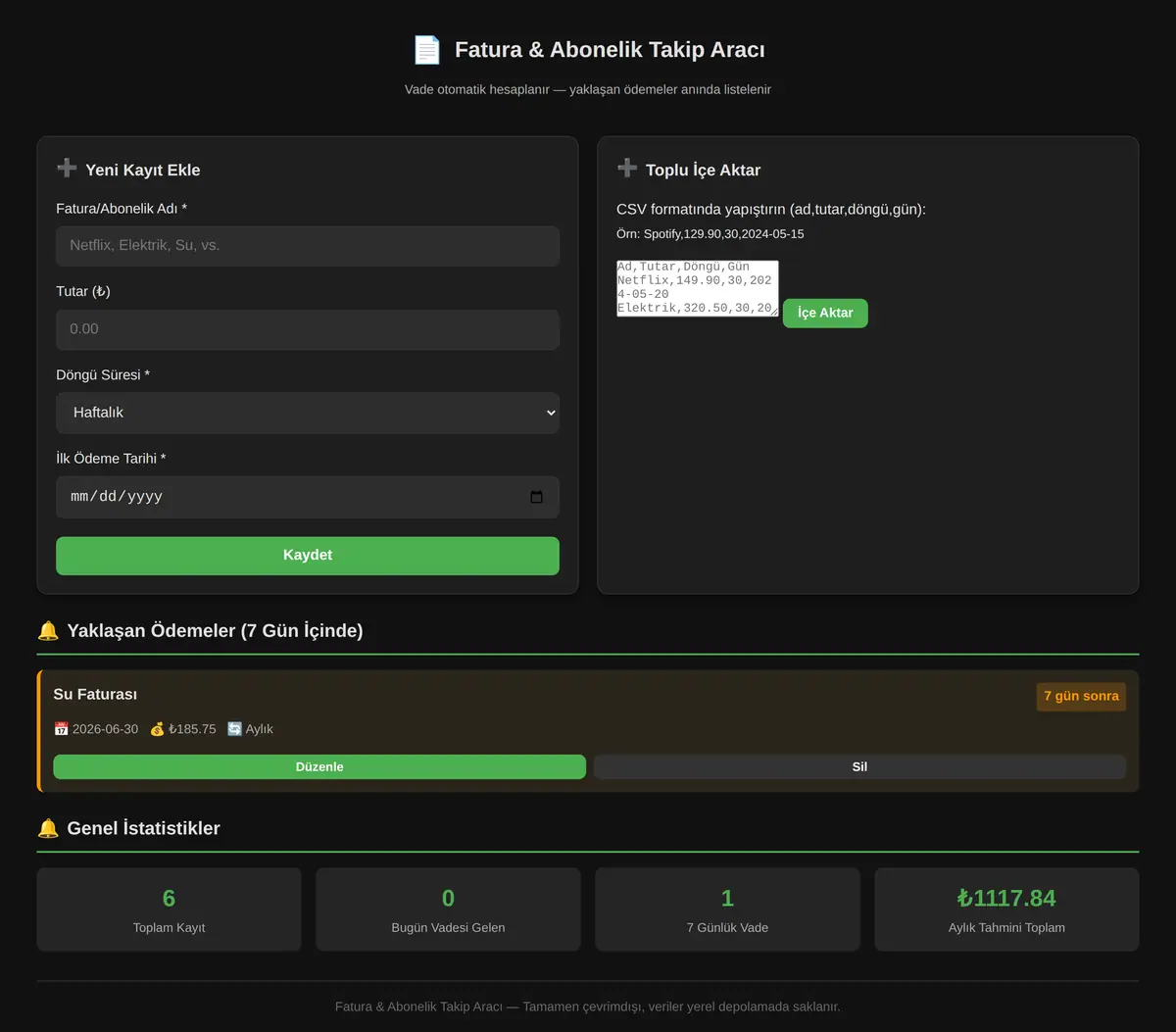
Task: Click the document icon beside the page title
Action: pyautogui.click(x=427, y=50)
